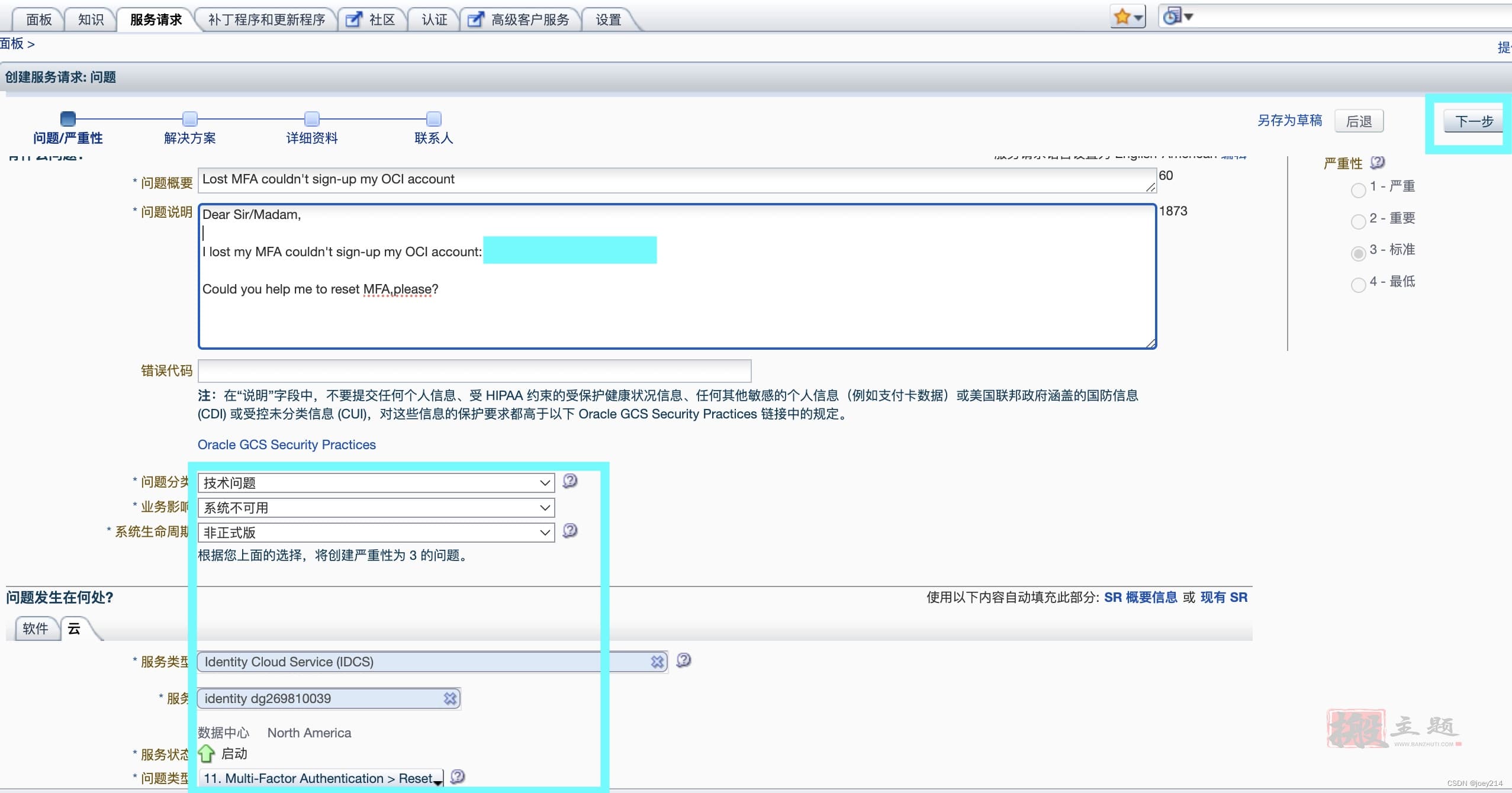Open the favorites star menu
1512x793 pixels.
(x=1128, y=17)
